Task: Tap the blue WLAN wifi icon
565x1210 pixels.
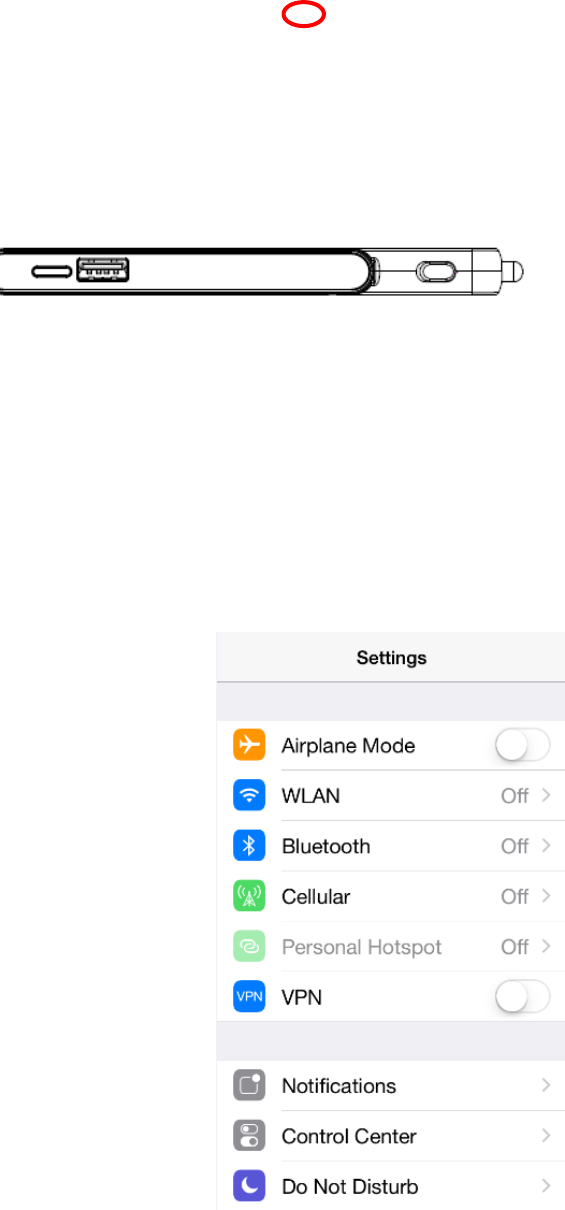Action: click(248, 796)
